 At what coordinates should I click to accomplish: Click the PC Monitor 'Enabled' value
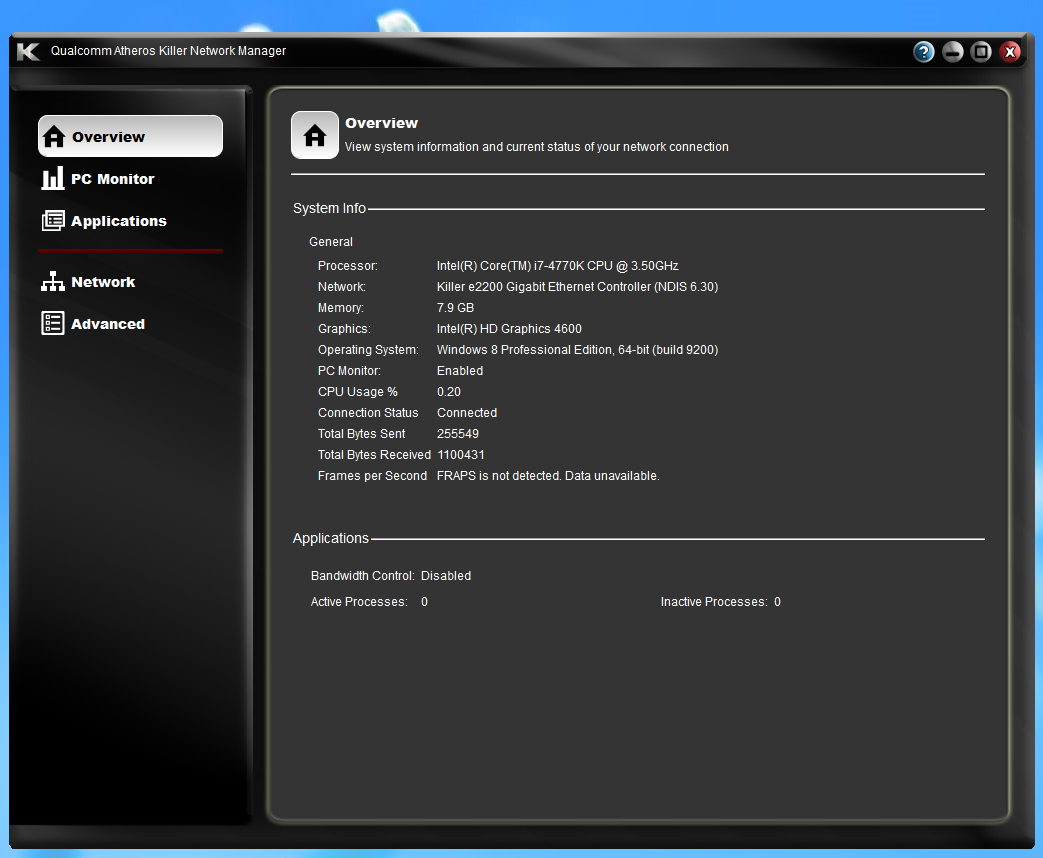pos(460,371)
